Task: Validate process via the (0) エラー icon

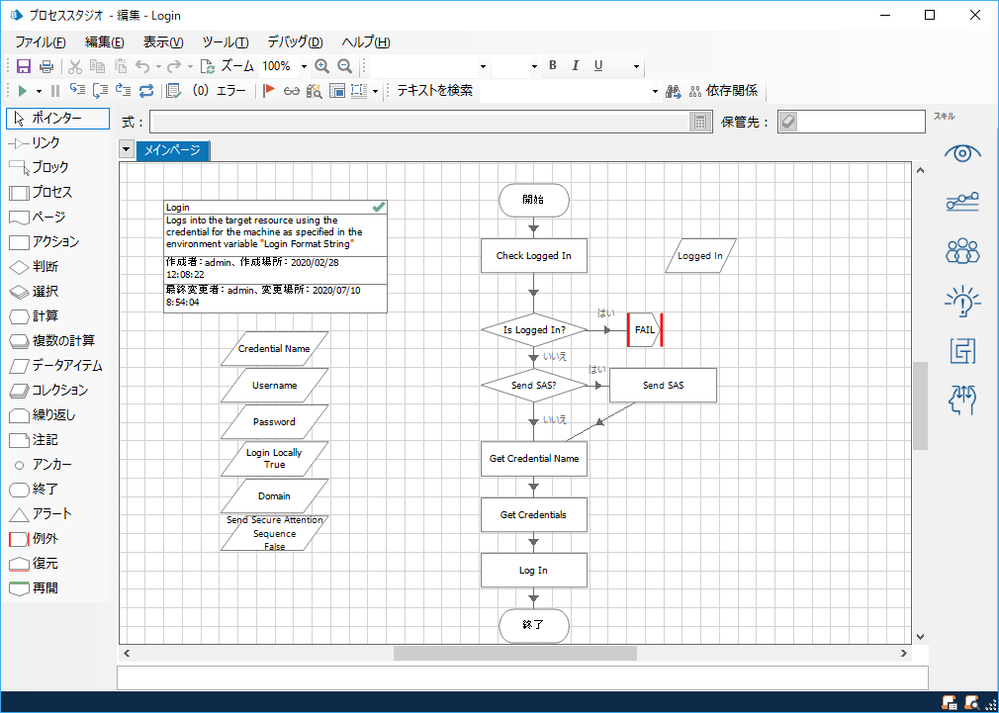Action: pos(173,91)
